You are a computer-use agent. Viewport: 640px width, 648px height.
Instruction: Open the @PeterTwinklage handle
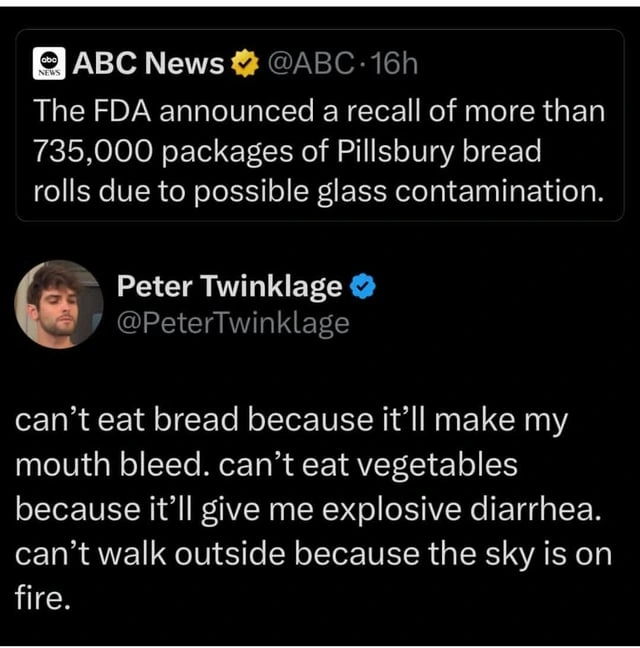point(233,323)
